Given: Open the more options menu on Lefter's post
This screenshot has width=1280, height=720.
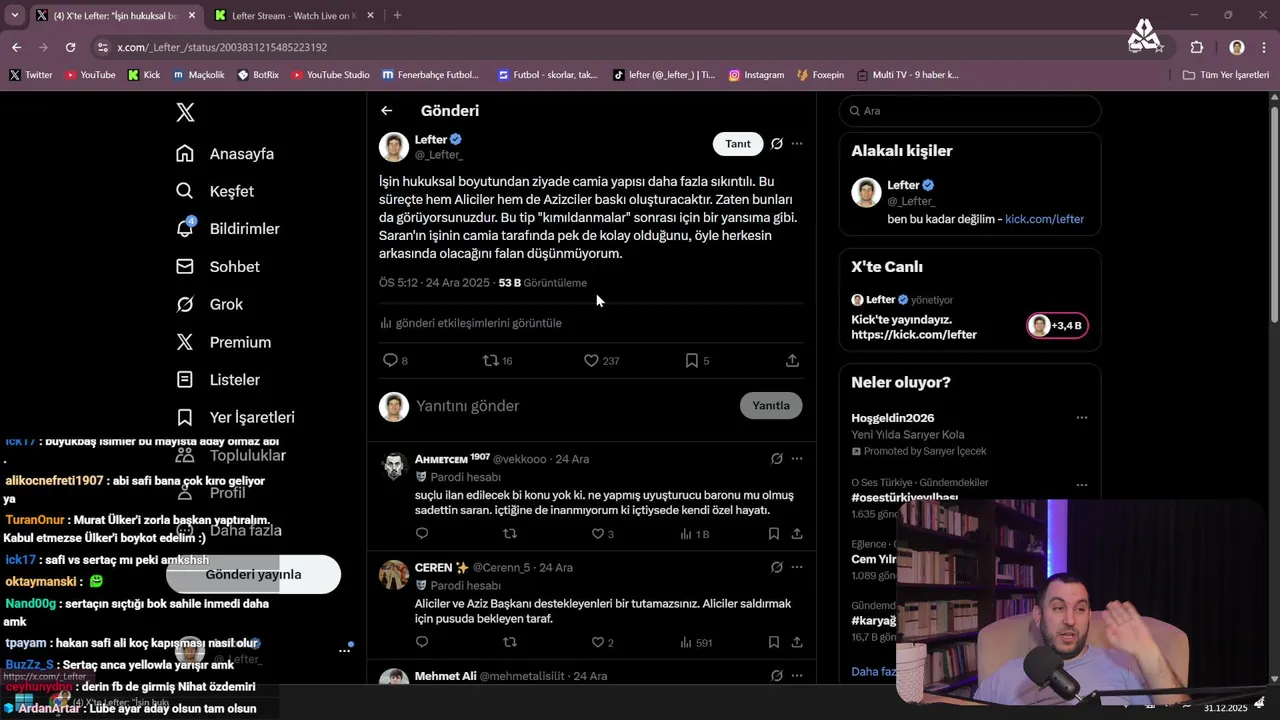Looking at the screenshot, I should click(797, 144).
